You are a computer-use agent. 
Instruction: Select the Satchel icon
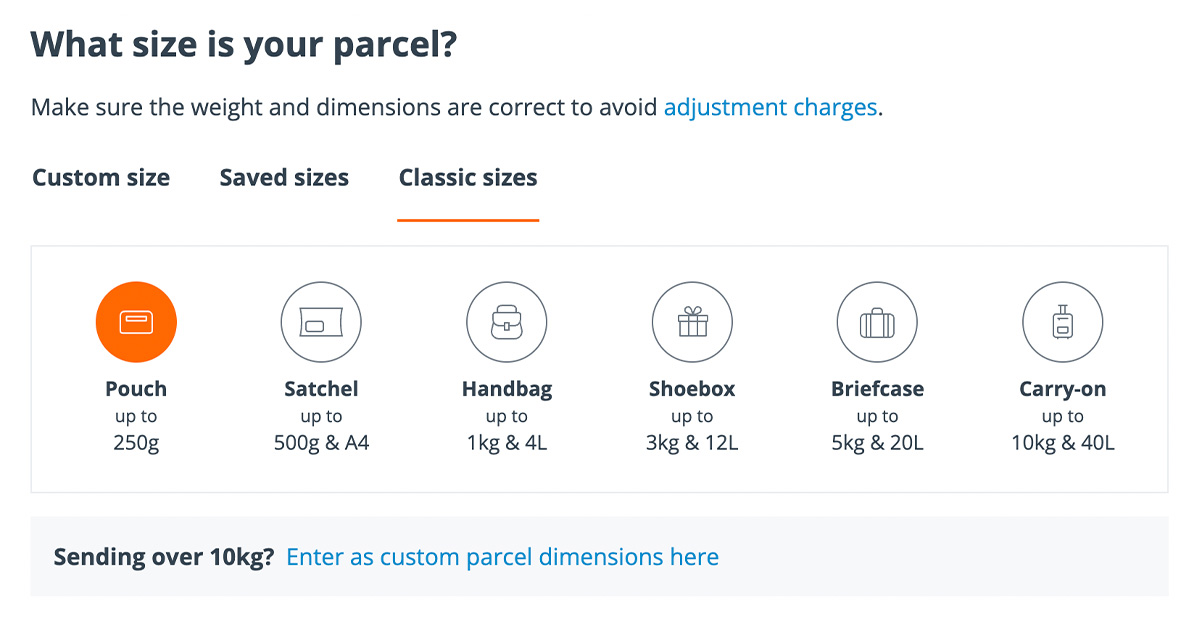coord(321,321)
